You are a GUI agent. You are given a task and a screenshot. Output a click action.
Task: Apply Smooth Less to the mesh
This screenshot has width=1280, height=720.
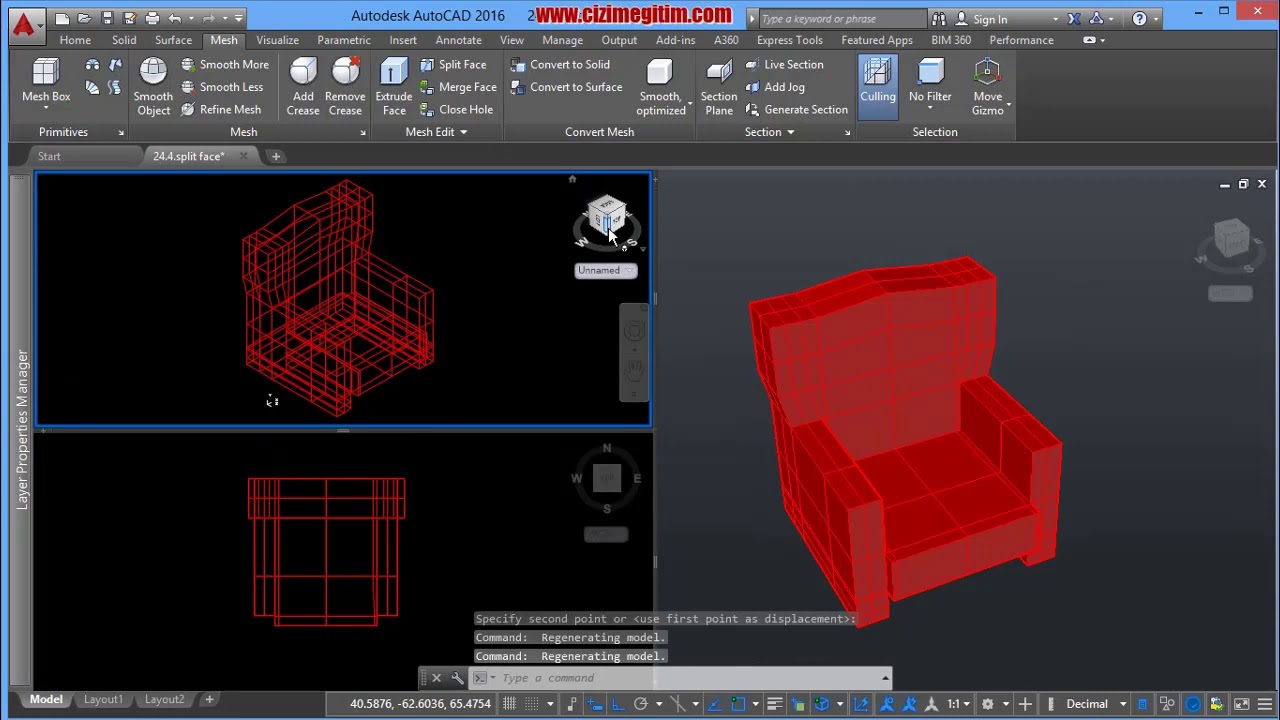click(x=222, y=87)
